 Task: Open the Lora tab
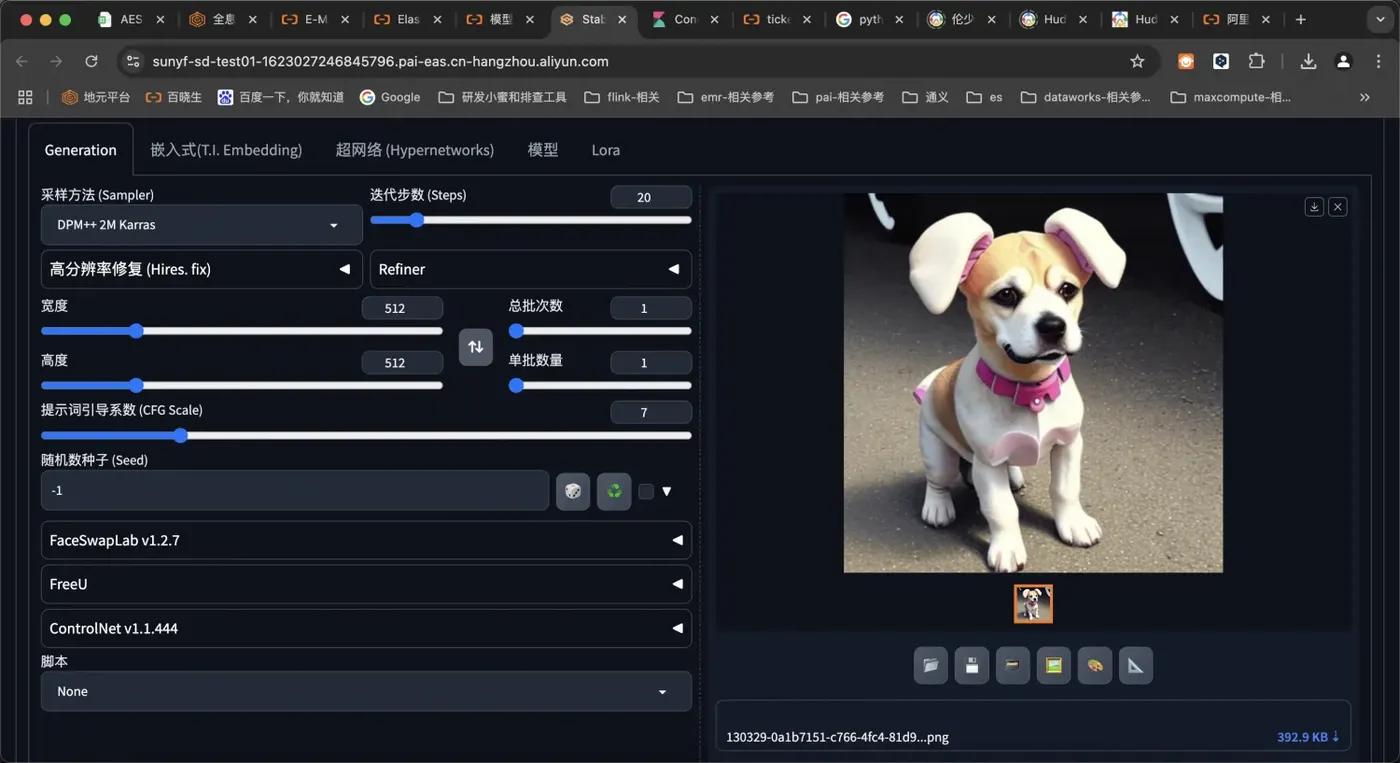click(x=606, y=150)
